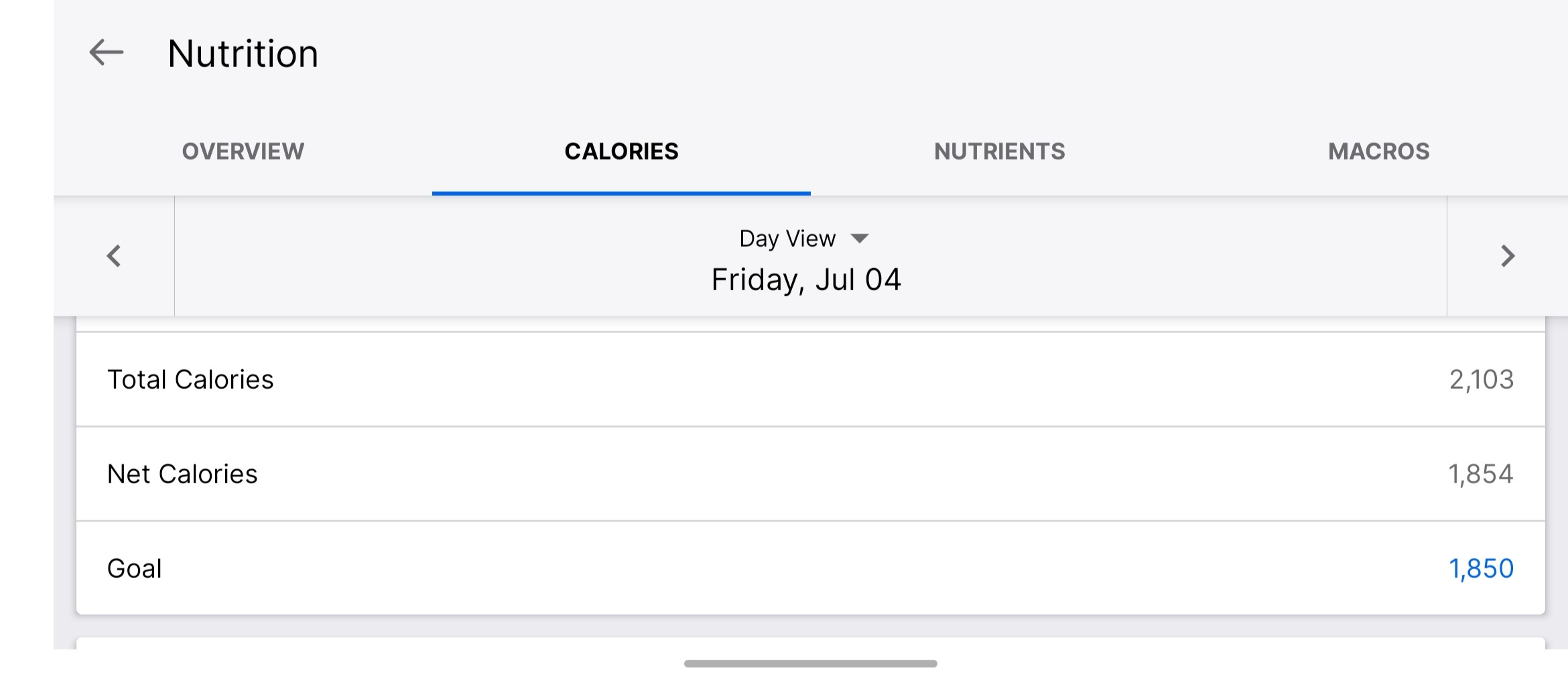Screen dimensions: 1568x677
Task: Click the blue 1,850 Goal value
Action: tap(1480, 568)
